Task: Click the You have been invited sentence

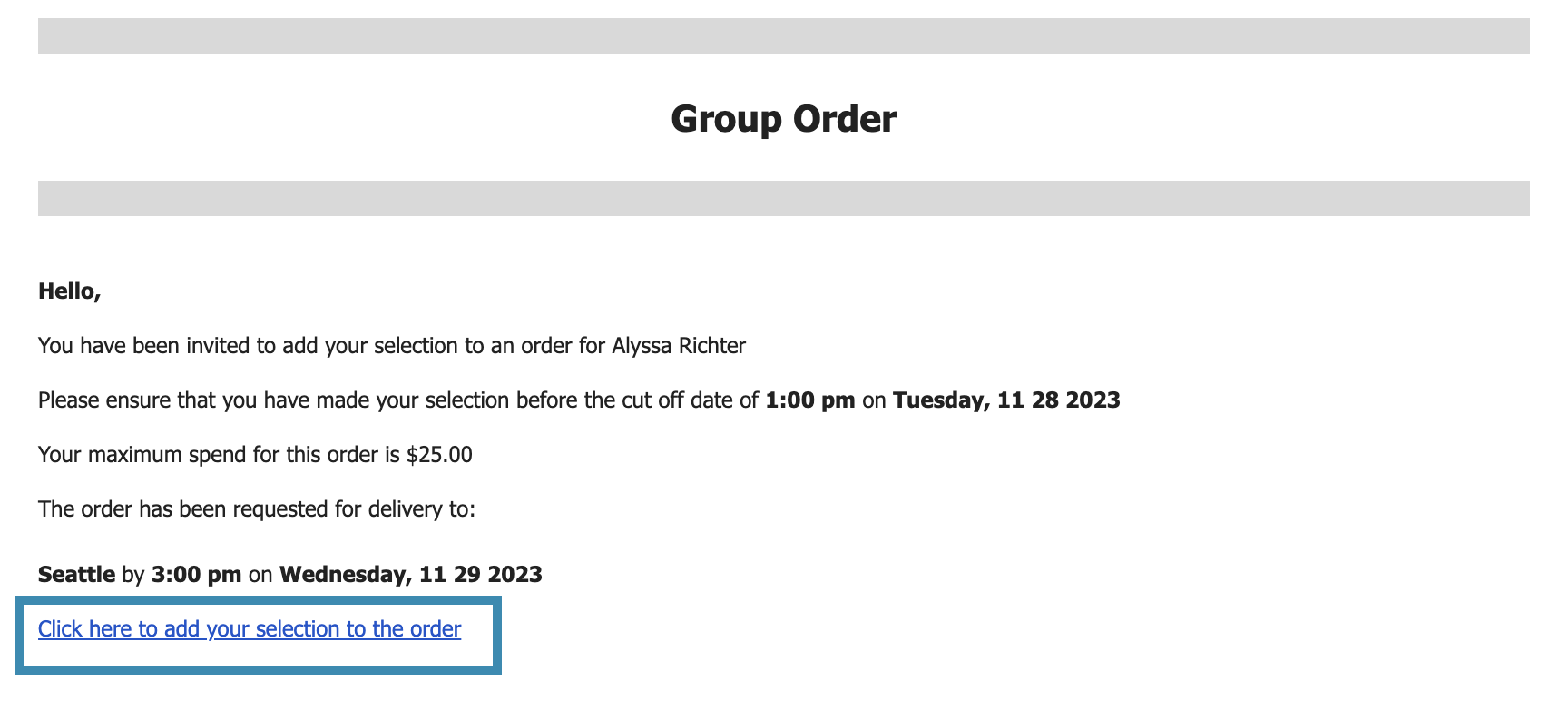Action: click(x=392, y=346)
